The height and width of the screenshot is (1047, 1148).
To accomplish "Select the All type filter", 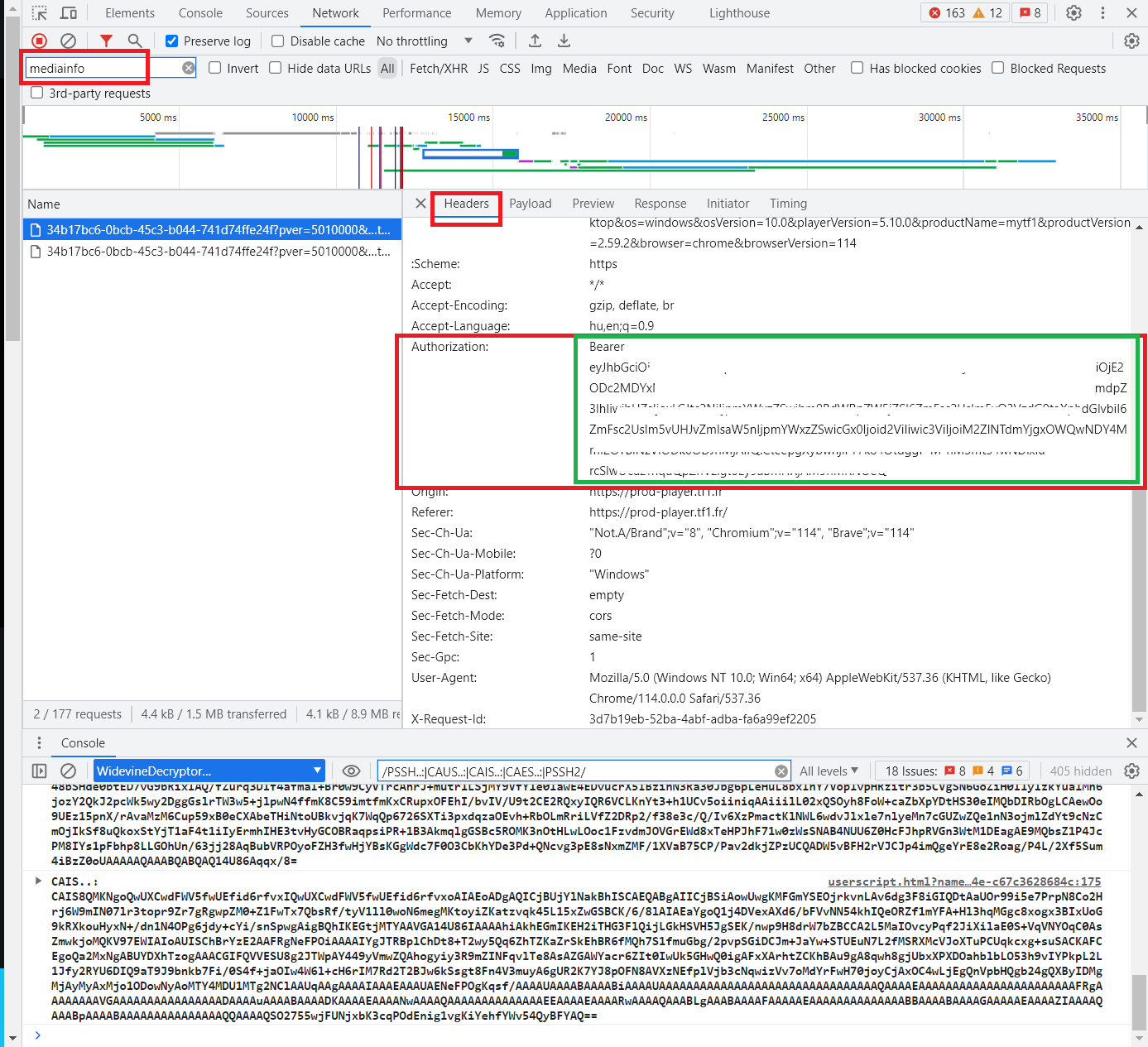I will tap(387, 69).
